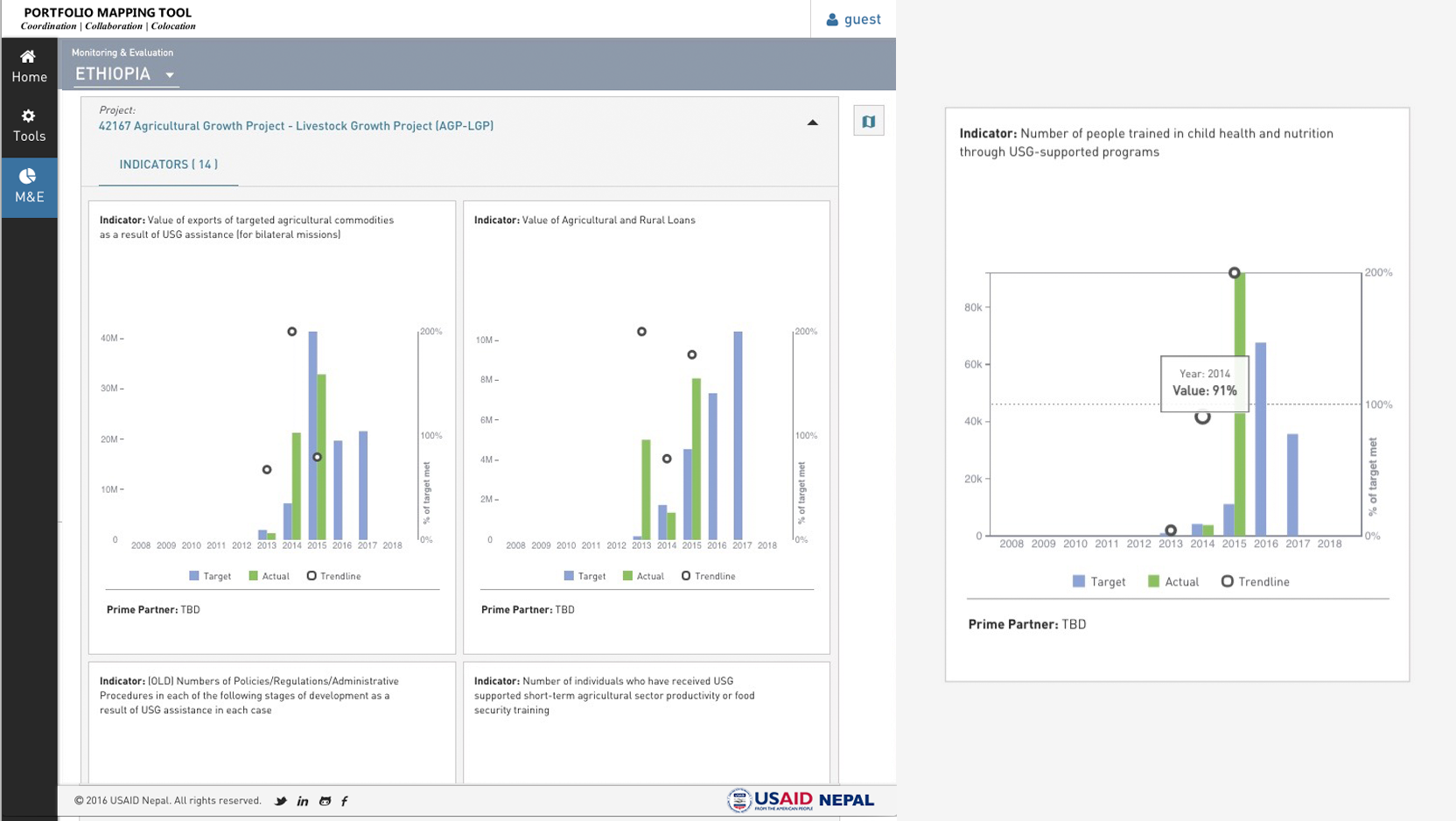Screen dimensions: 1456x821
Task: Open the LinkedIn icon in footer
Action: pos(303,801)
